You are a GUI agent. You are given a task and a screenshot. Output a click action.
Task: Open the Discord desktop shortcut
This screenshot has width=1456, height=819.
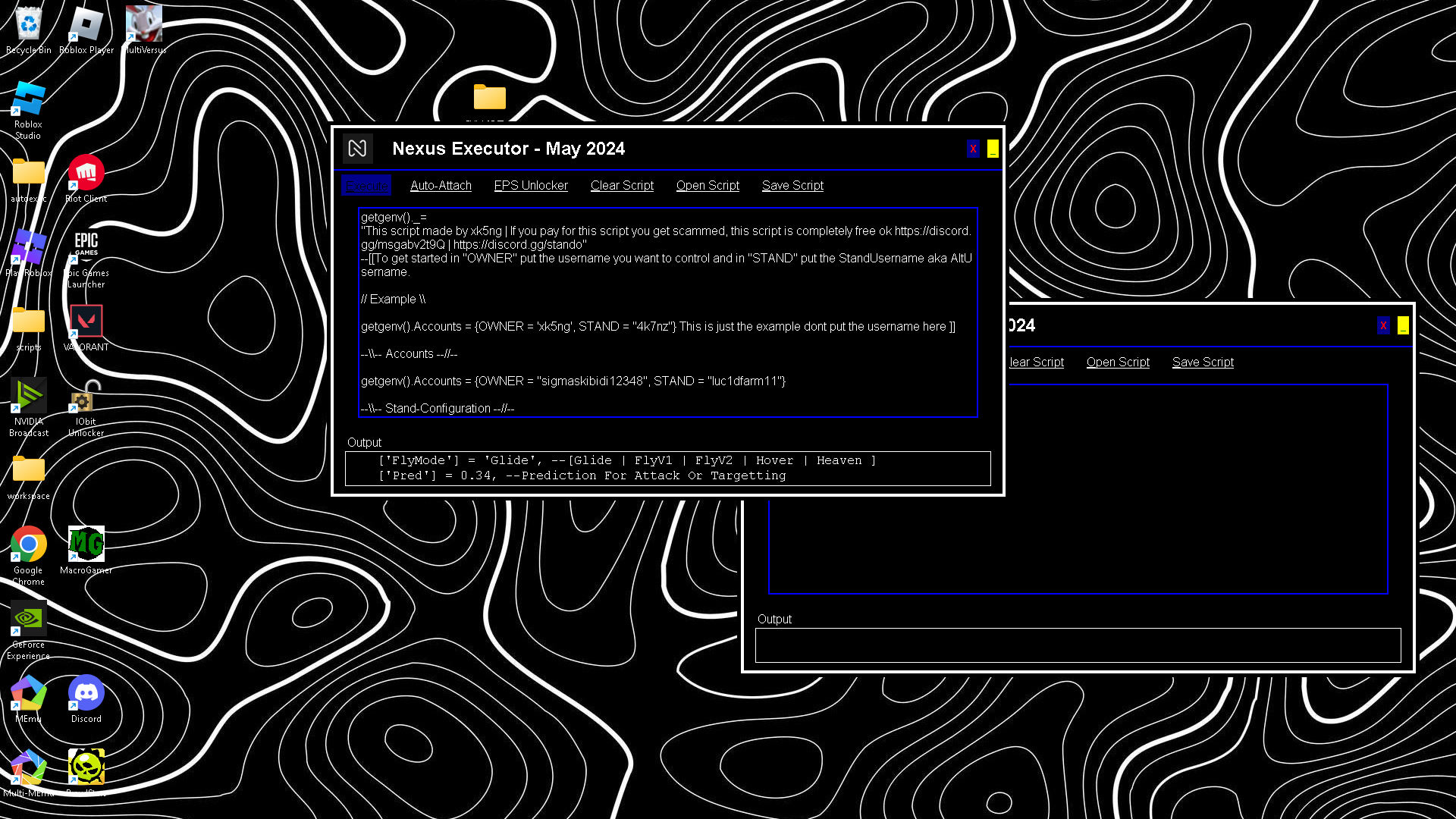[x=86, y=693]
